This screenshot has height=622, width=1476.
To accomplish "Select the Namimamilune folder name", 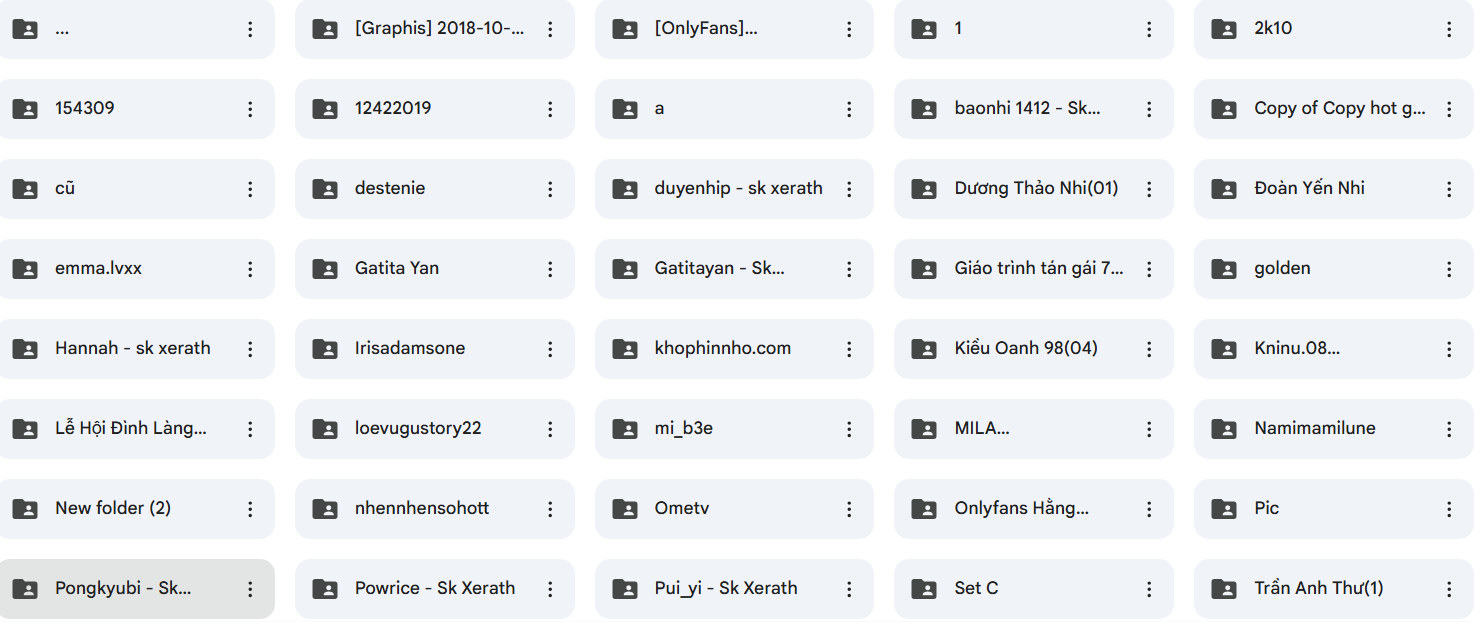I will tap(1314, 428).
